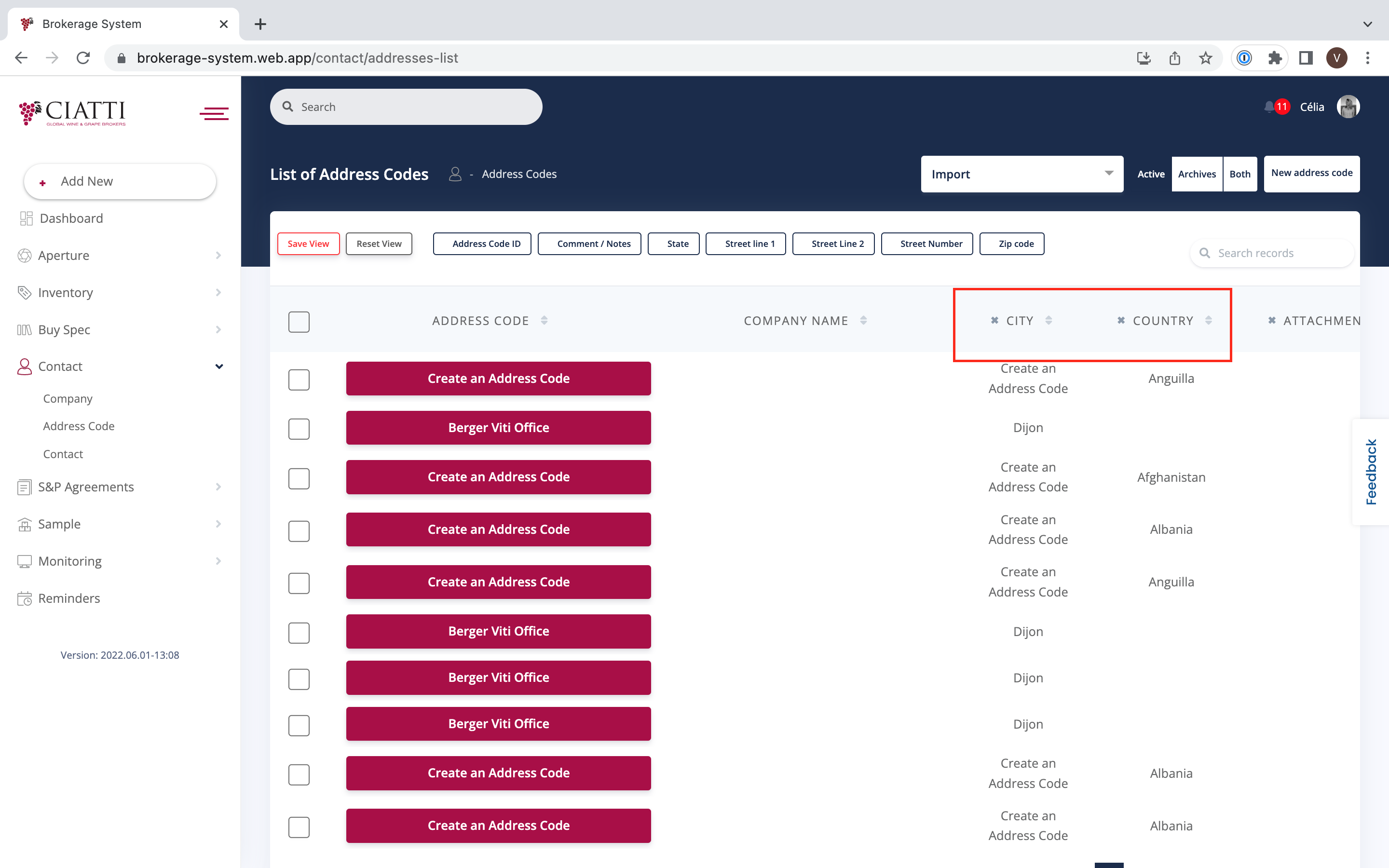
Task: Open the Import dropdown
Action: [x=1021, y=174]
